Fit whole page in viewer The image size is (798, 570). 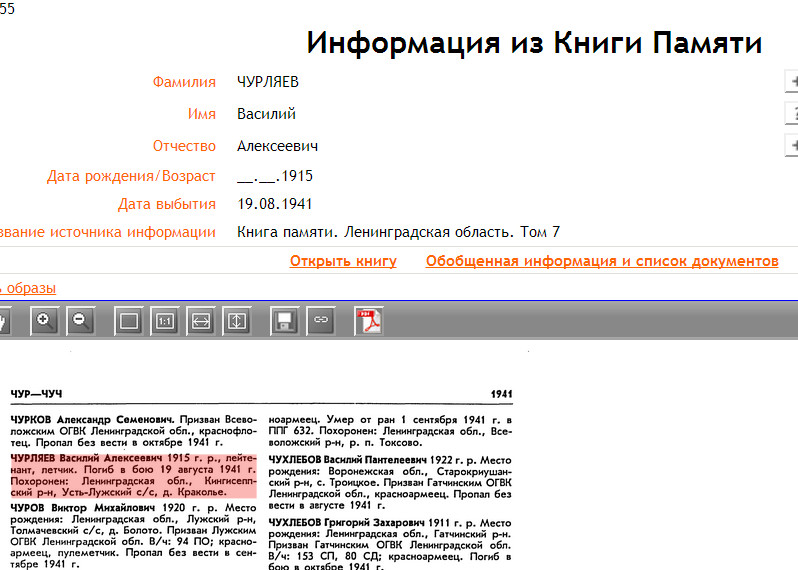click(x=128, y=321)
